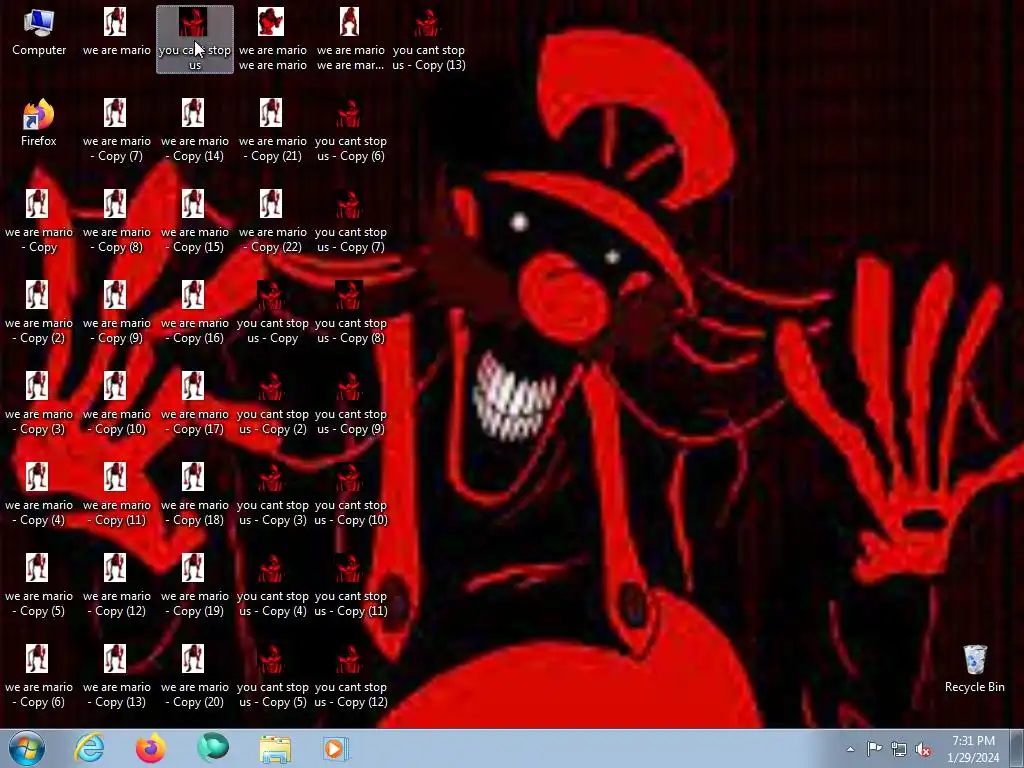
Task: Launch Internet Explorer from taskbar
Action: click(89, 748)
